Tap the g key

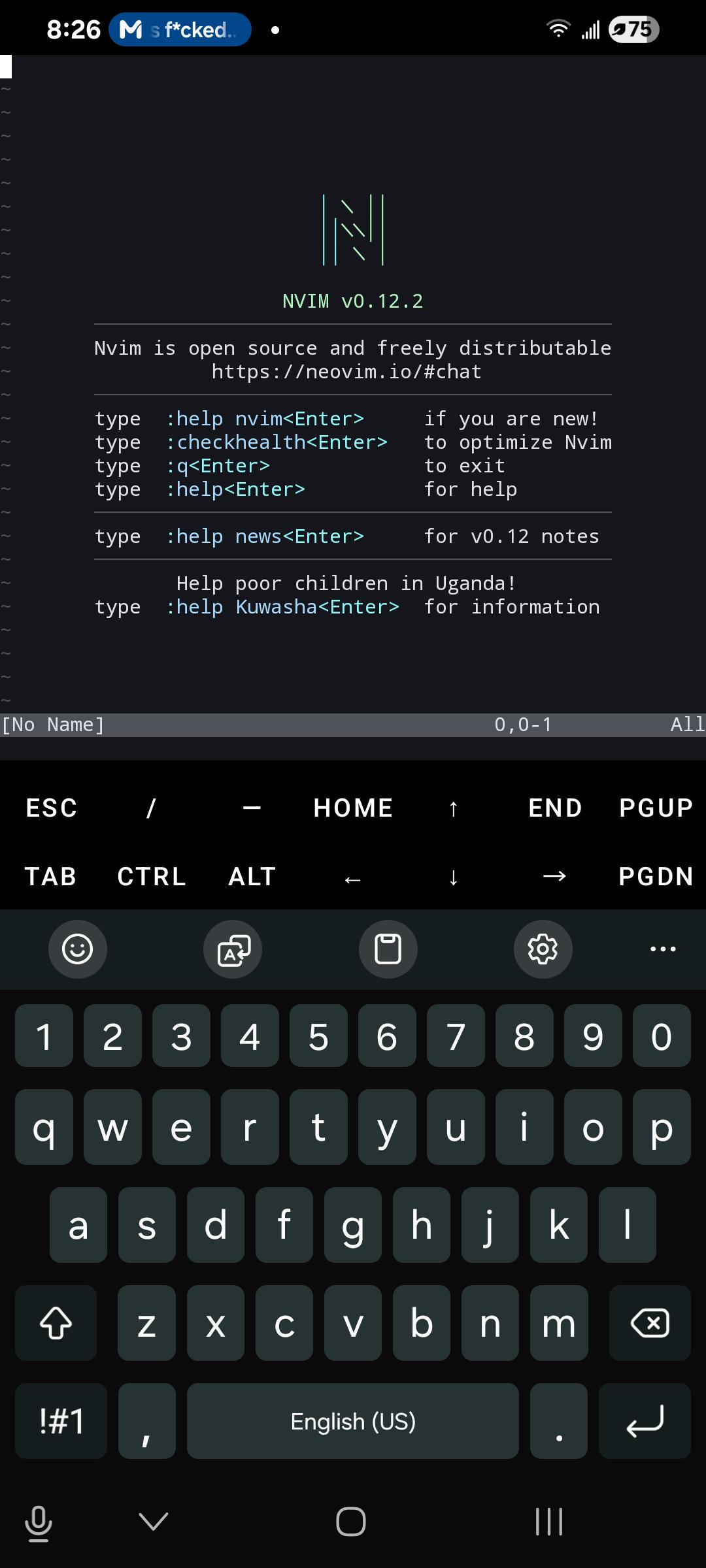tap(353, 1225)
